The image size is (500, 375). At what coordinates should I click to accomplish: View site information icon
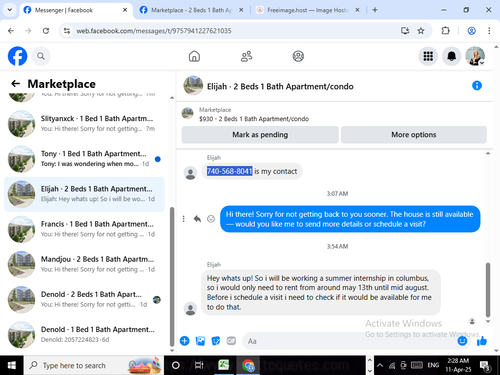(x=67, y=31)
